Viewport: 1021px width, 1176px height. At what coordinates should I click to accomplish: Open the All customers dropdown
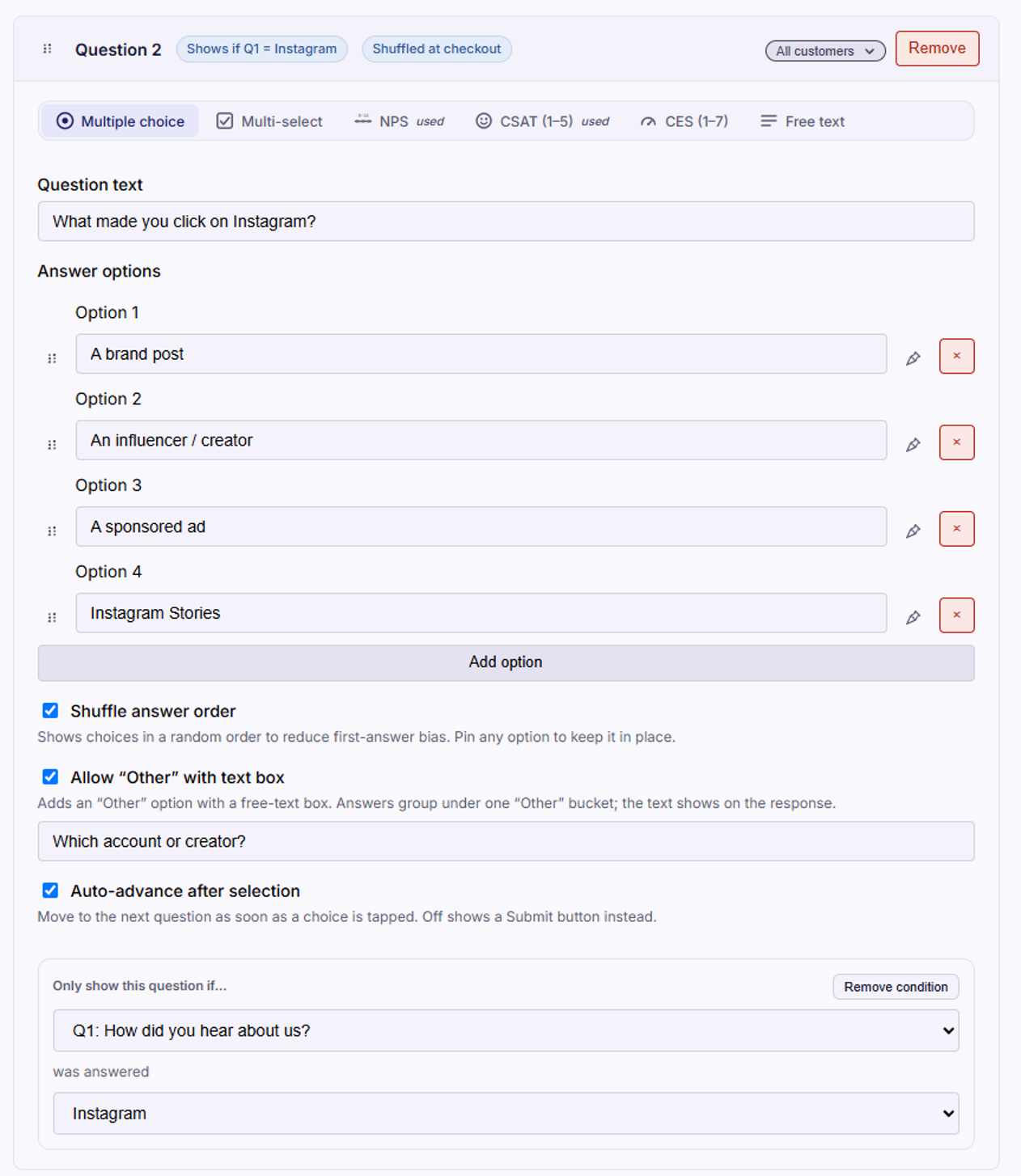click(825, 51)
